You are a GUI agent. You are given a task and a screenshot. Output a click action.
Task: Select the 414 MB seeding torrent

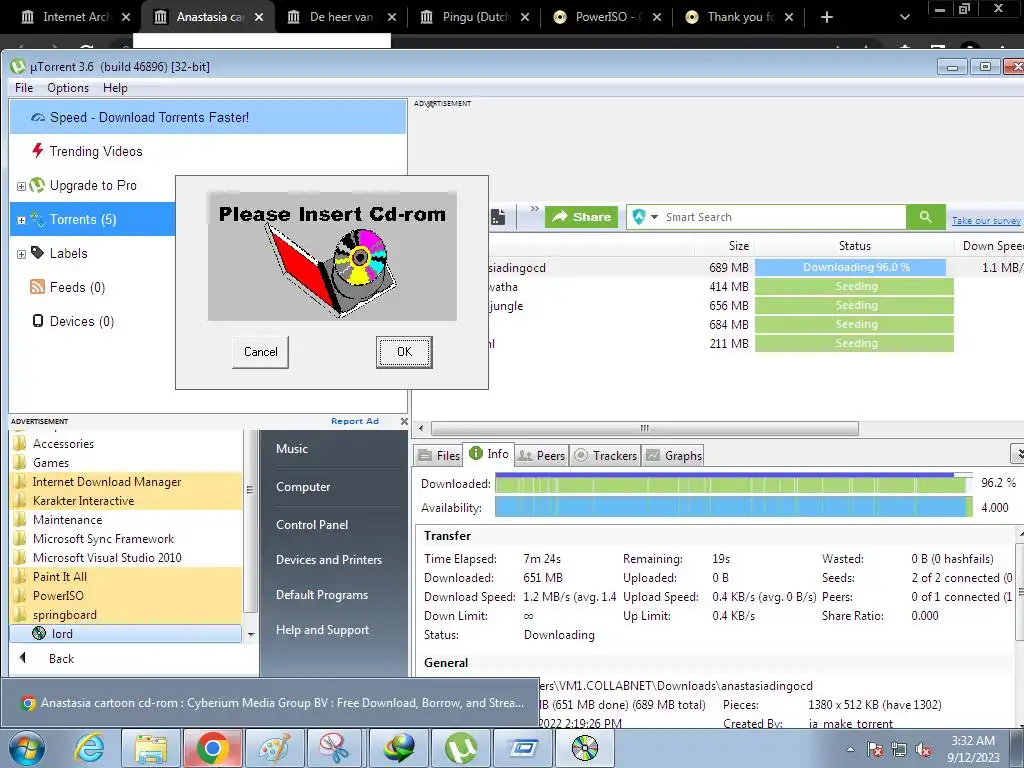(x=718, y=286)
